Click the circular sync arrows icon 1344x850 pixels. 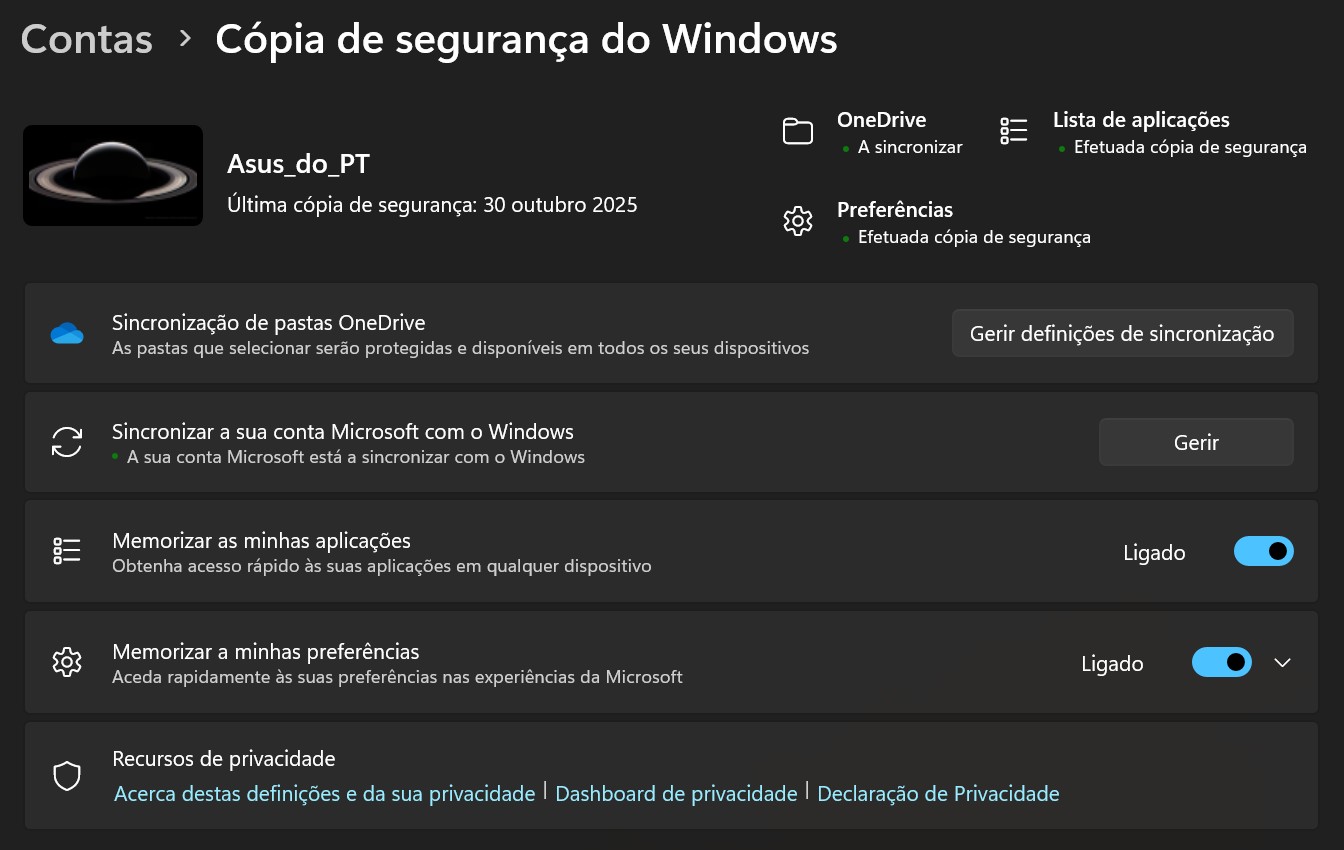pyautogui.click(x=66, y=442)
